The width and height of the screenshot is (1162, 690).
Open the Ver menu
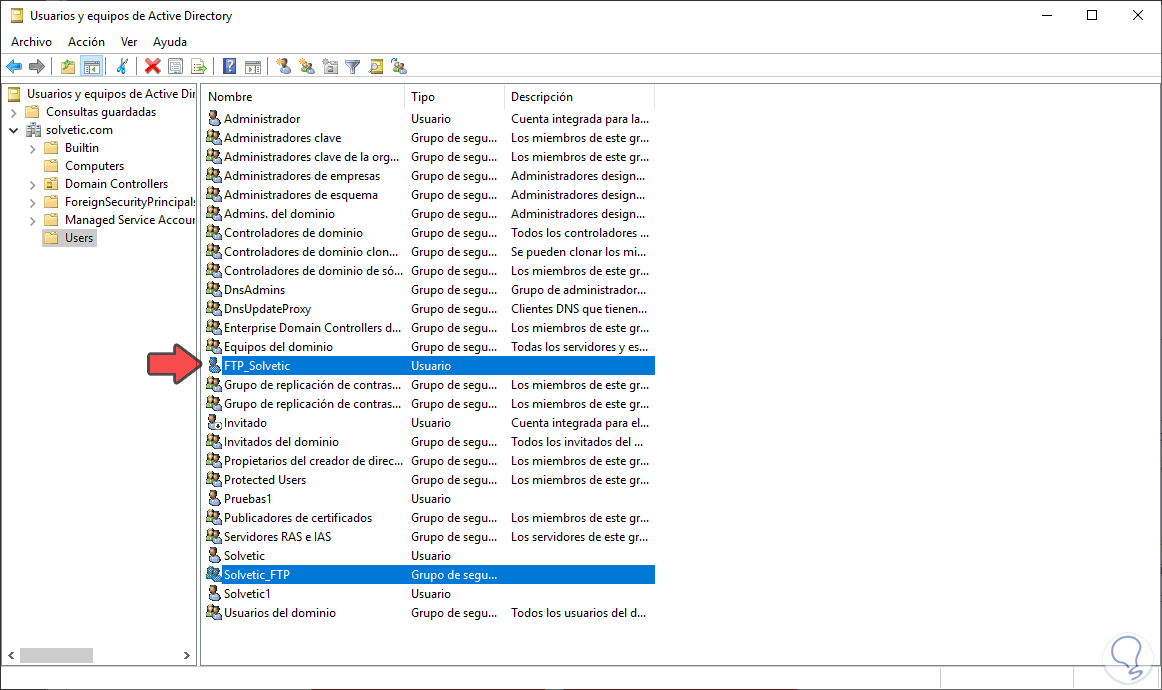tap(129, 42)
